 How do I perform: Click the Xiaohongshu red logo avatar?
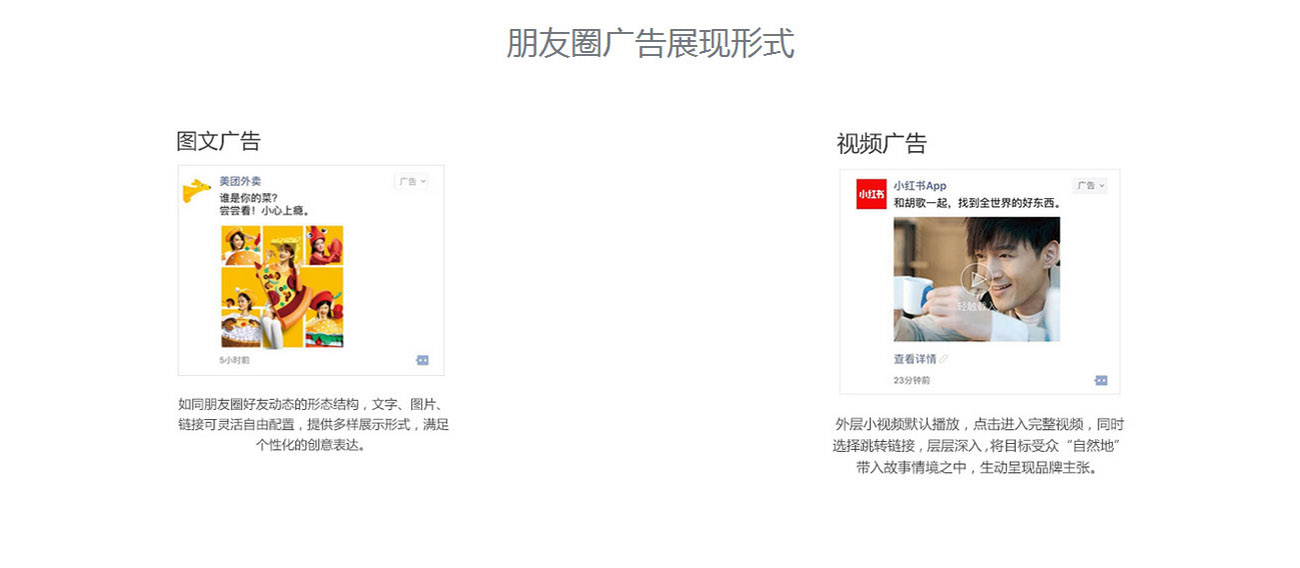click(871, 194)
